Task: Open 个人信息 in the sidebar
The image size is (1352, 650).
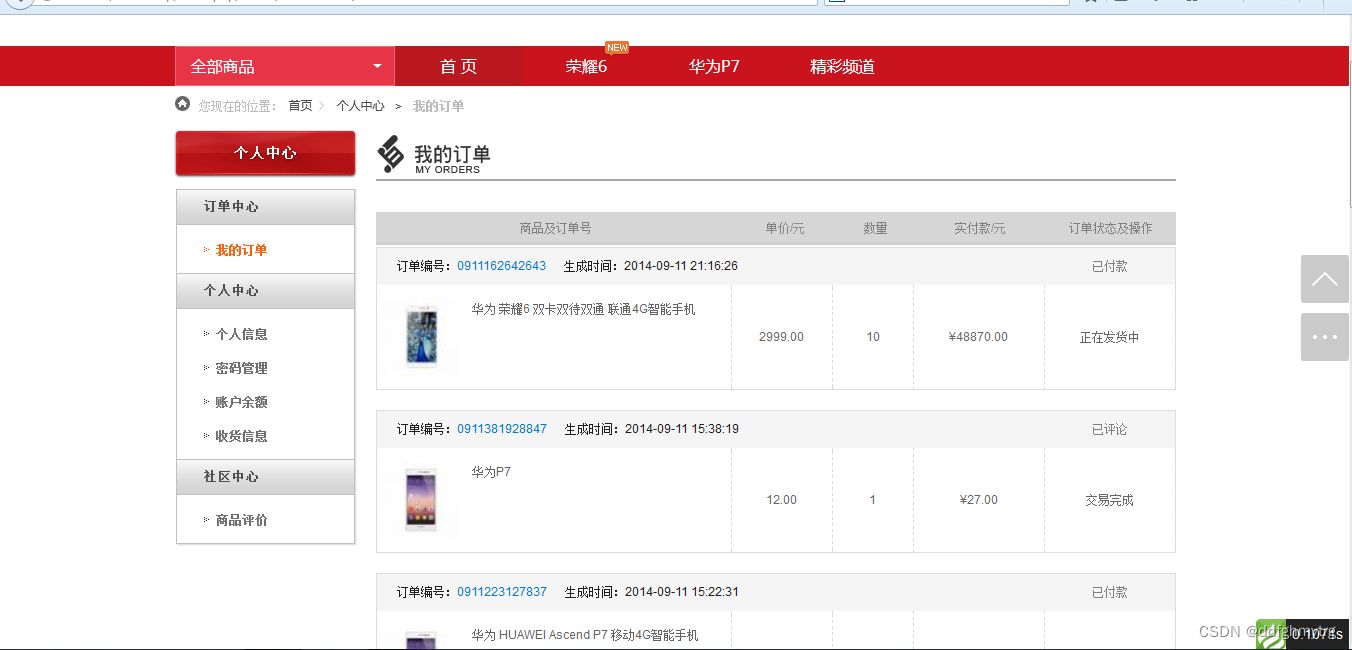Action: 240,333
